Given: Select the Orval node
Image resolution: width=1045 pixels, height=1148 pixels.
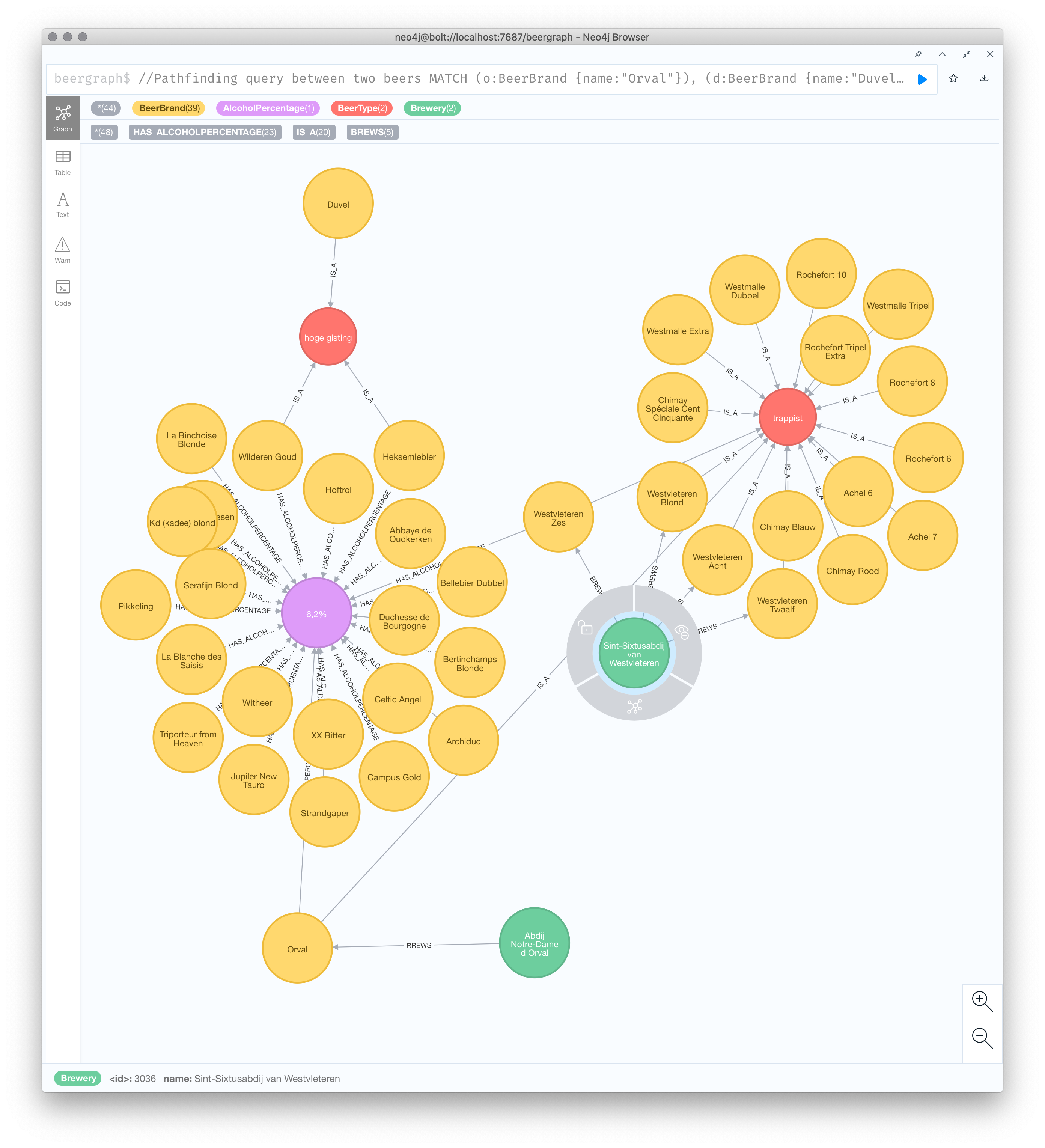Looking at the screenshot, I should click(297, 949).
